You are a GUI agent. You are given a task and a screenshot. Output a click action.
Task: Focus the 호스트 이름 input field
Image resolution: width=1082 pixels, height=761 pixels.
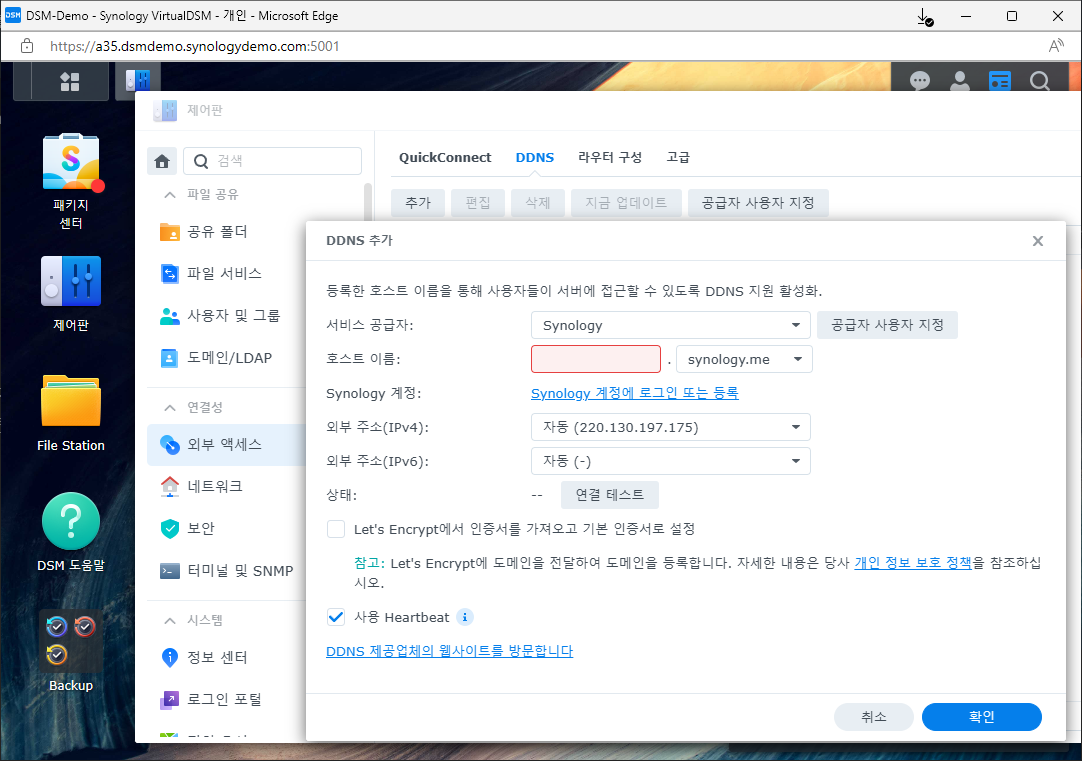coord(596,359)
